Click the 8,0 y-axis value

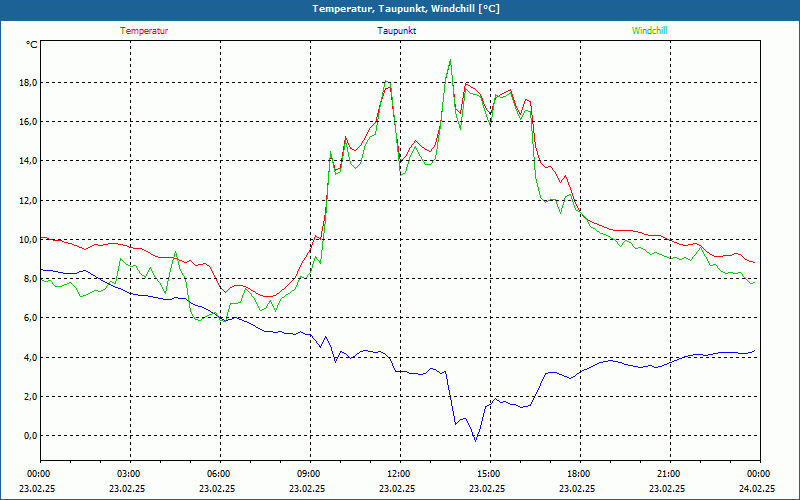coord(31,279)
